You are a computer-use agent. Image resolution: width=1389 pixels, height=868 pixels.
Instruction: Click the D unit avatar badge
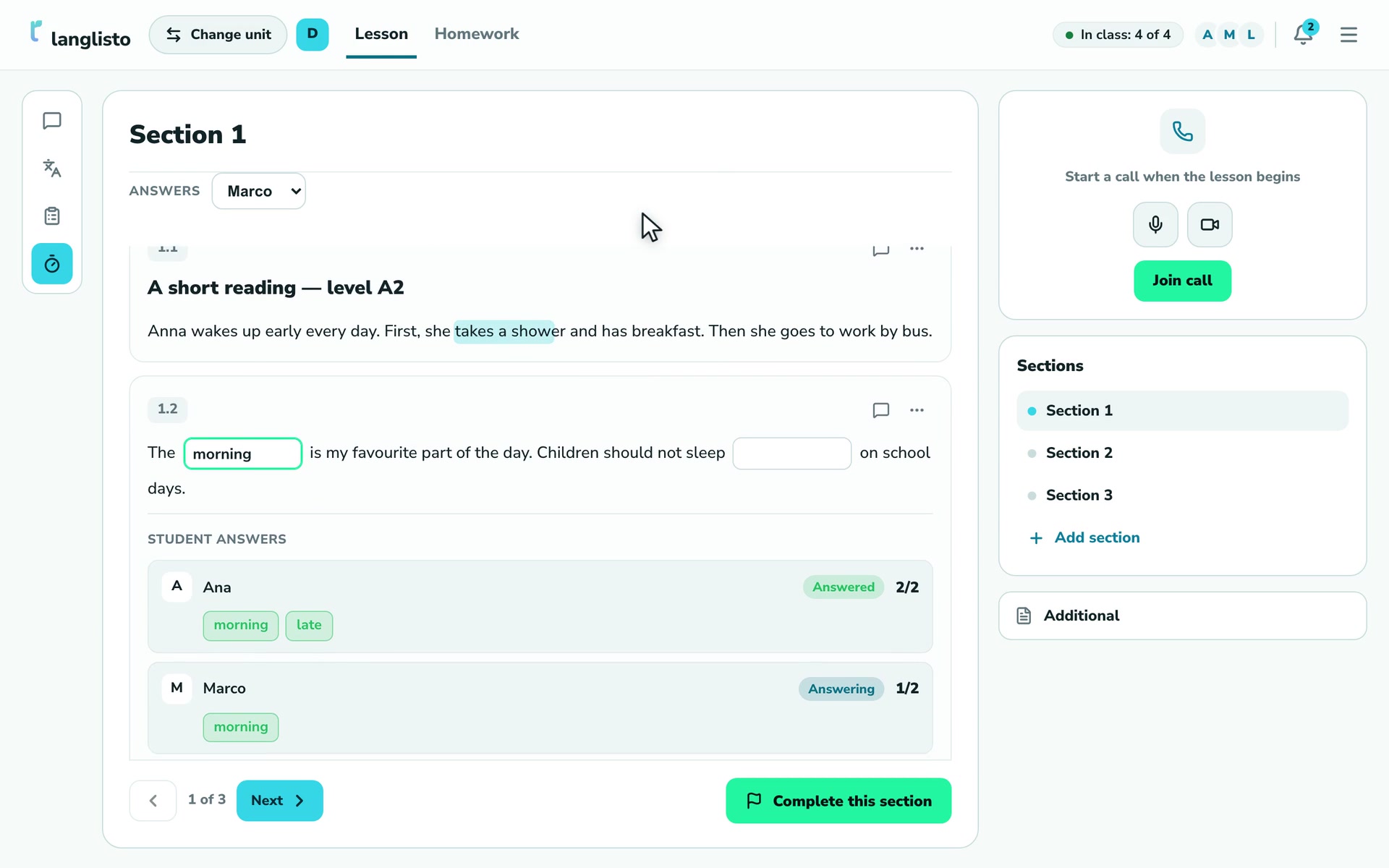(313, 34)
